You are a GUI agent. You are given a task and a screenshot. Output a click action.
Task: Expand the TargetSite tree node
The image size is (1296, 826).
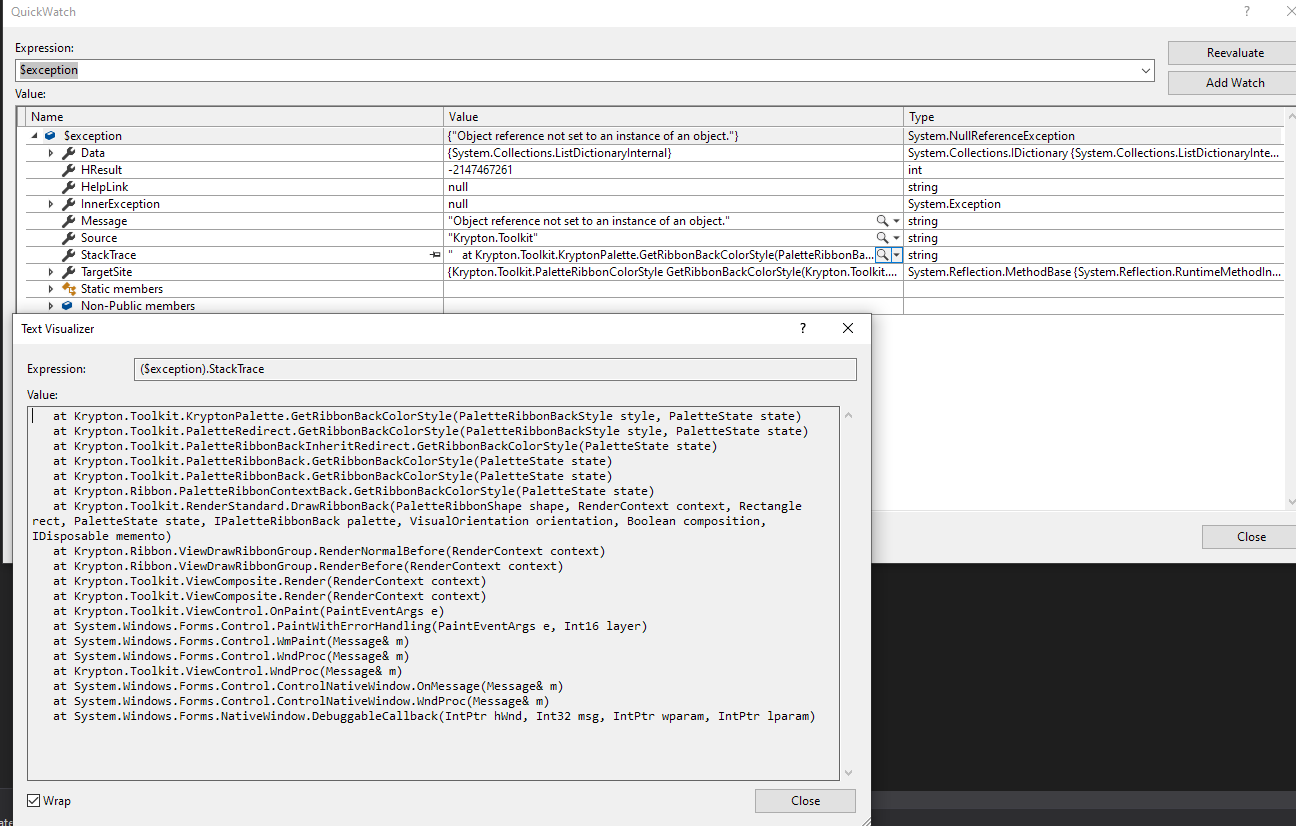coord(51,271)
